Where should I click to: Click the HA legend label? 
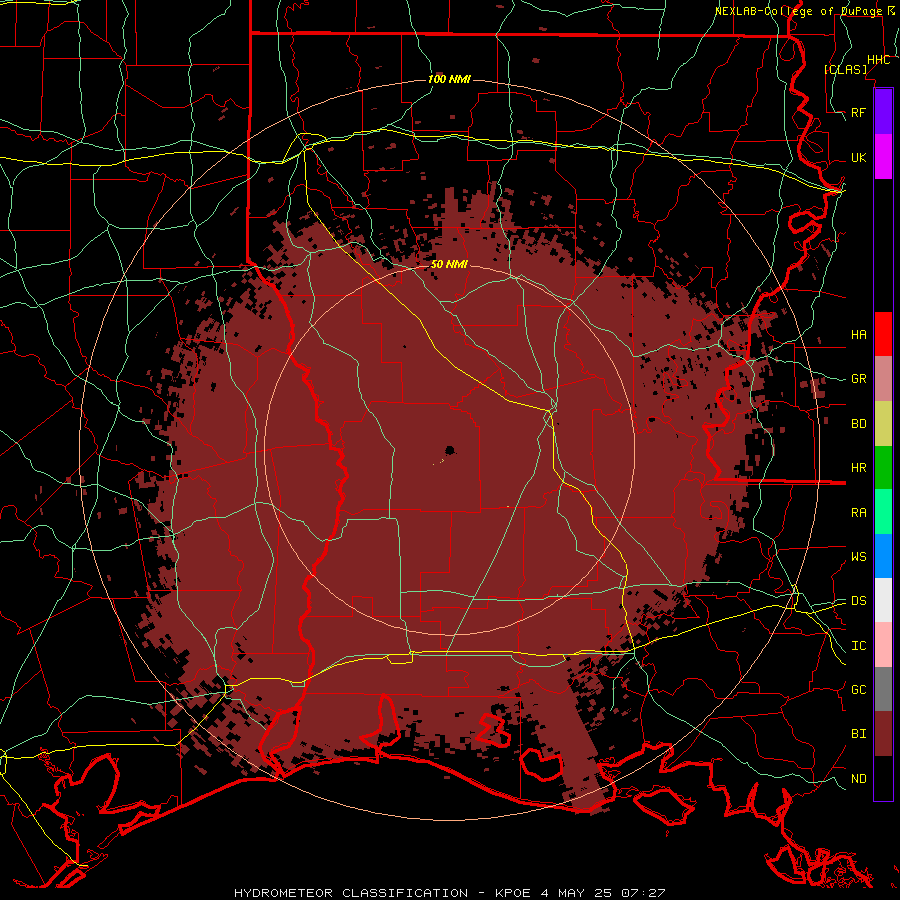click(x=858, y=334)
